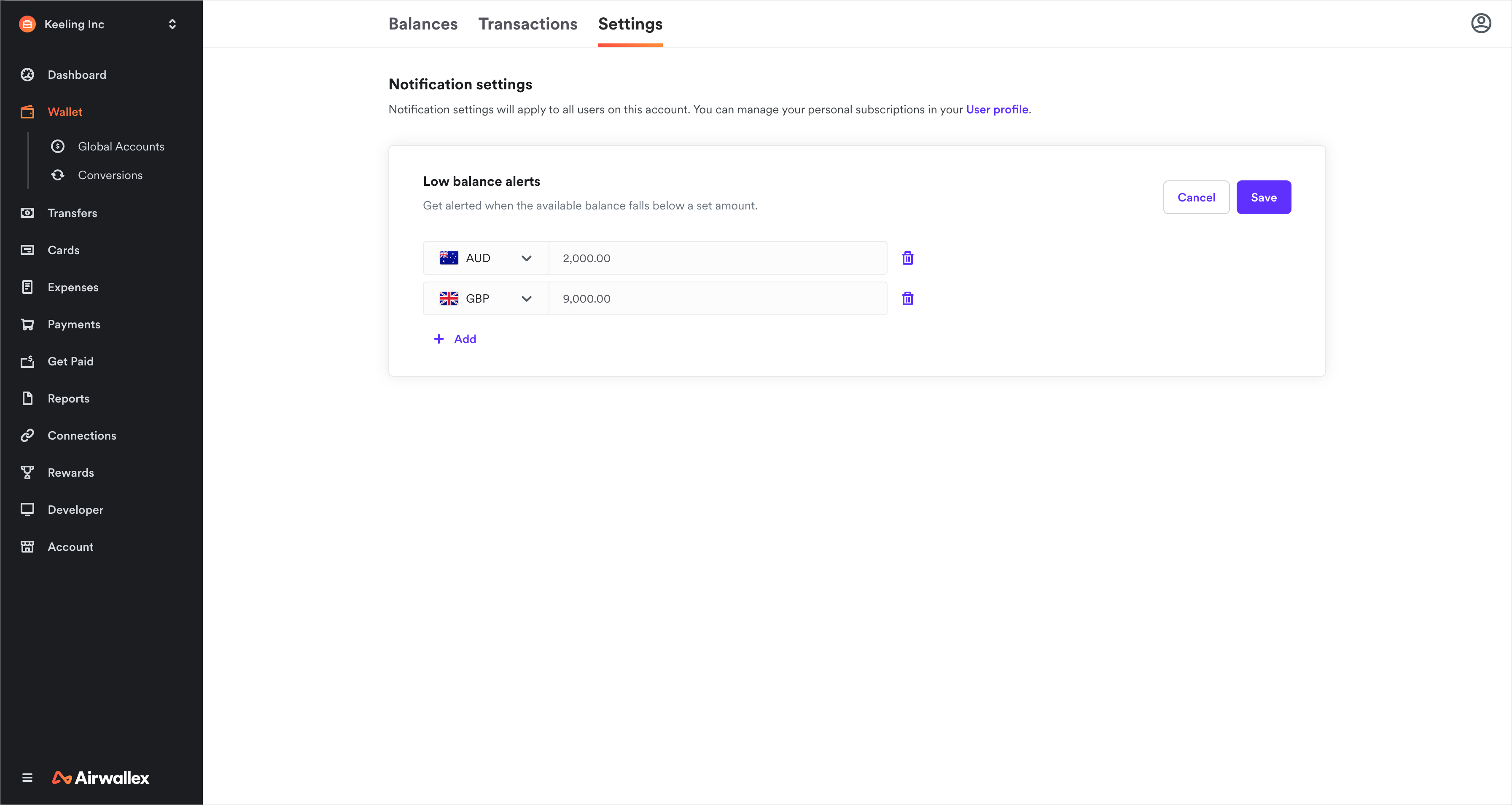
Task: Click the Connections link icon
Action: (x=27, y=435)
